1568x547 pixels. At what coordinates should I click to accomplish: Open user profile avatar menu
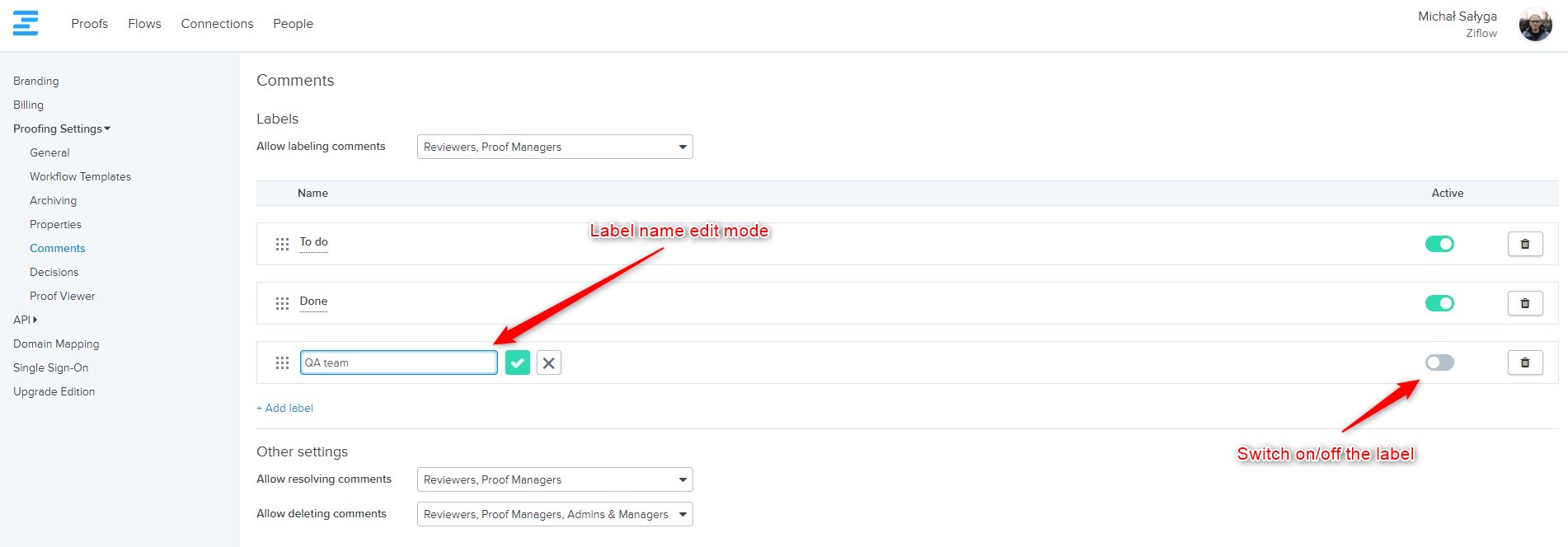pyautogui.click(x=1535, y=25)
